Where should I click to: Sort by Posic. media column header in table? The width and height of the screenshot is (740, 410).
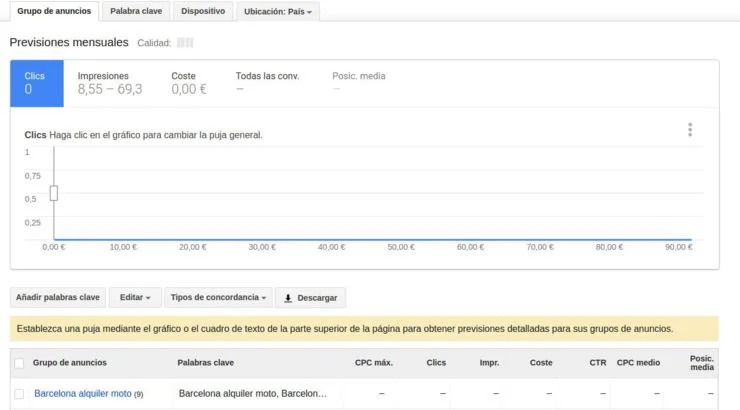(702, 363)
